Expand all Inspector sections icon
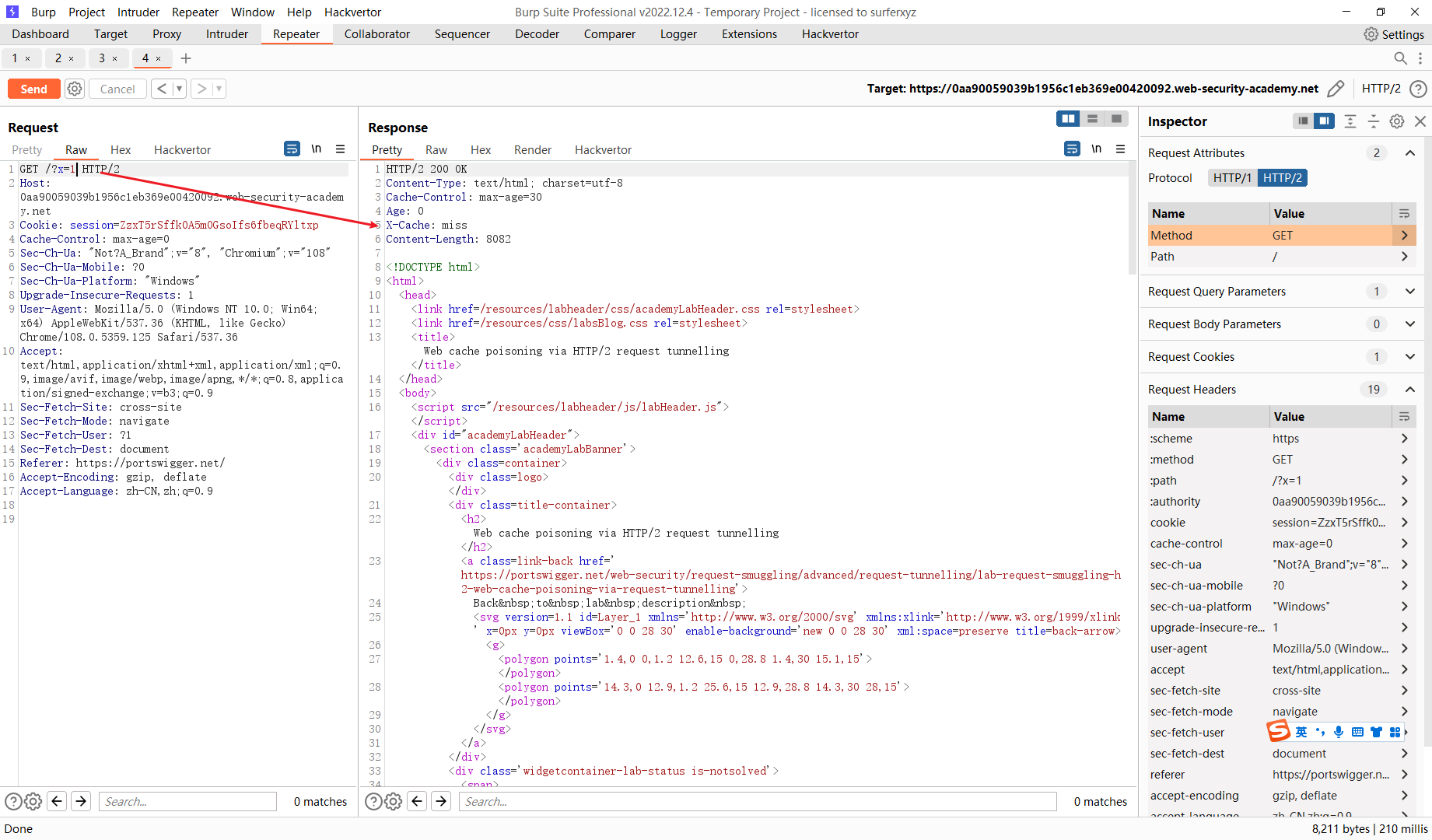The image size is (1432, 840). 1350,121
